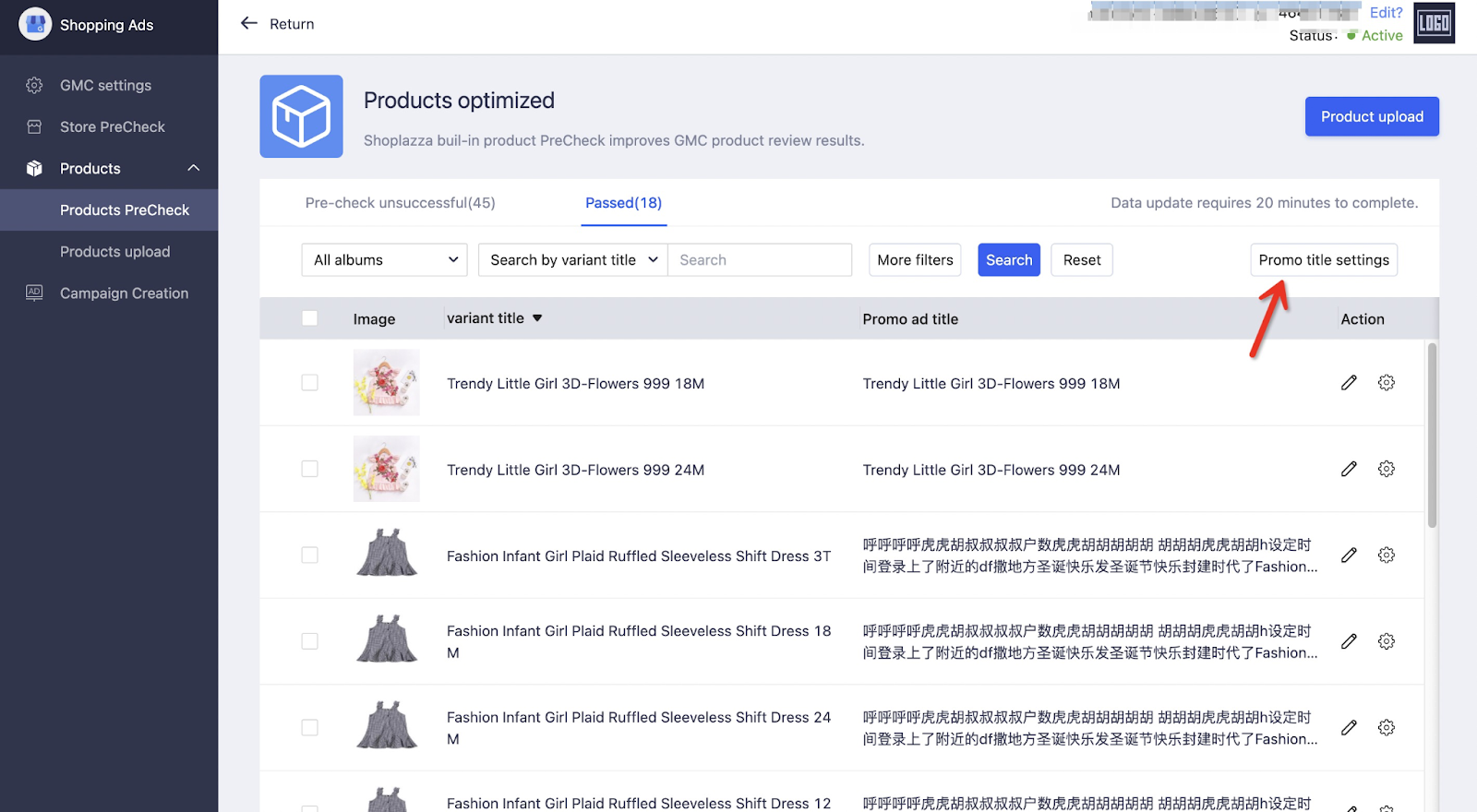The height and width of the screenshot is (812, 1477).
Task: Click the Promo ad title column header
Action: (x=910, y=319)
